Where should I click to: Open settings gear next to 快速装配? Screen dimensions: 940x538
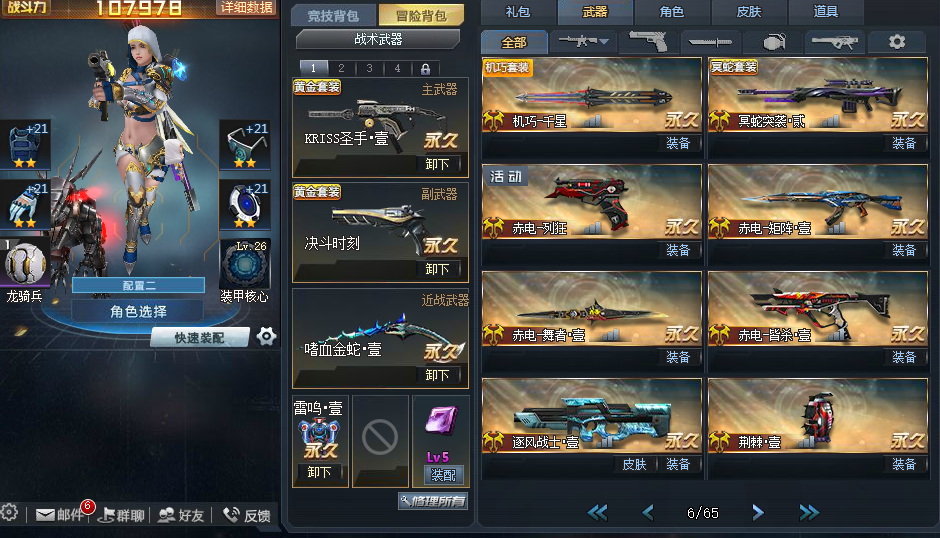coord(266,336)
